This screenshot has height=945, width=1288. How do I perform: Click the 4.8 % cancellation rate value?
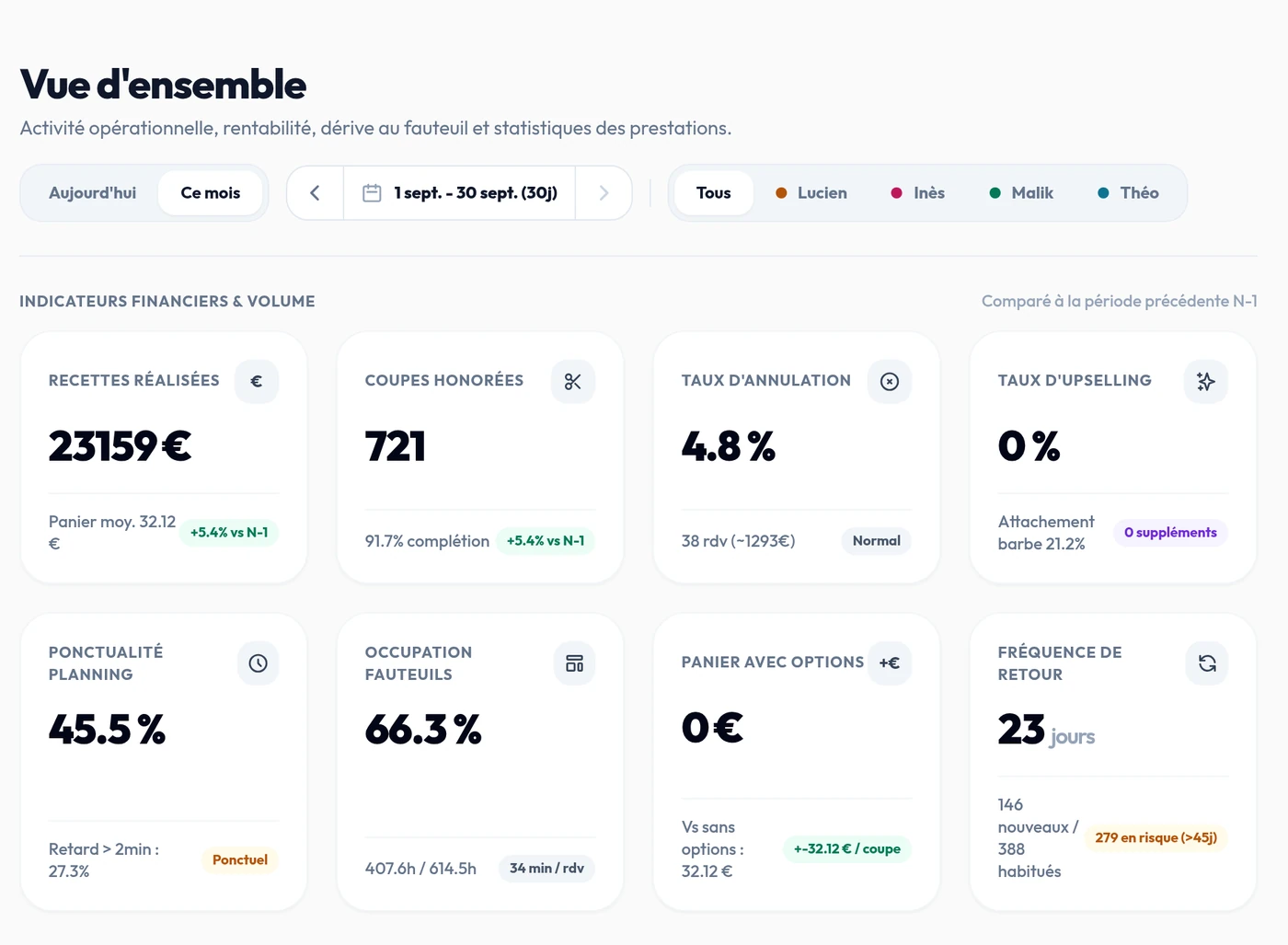(x=729, y=447)
